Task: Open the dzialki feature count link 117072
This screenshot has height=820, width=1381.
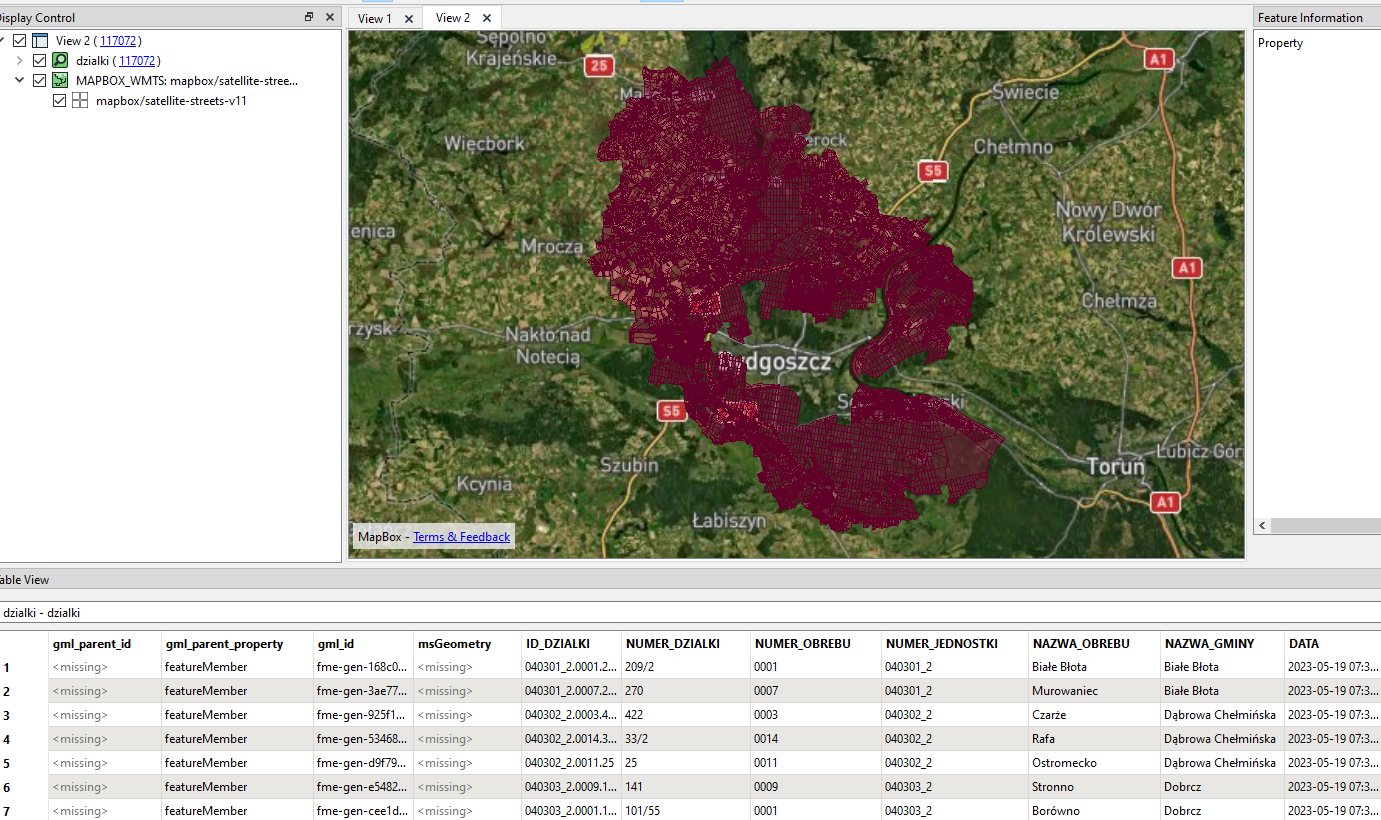Action: [137, 61]
